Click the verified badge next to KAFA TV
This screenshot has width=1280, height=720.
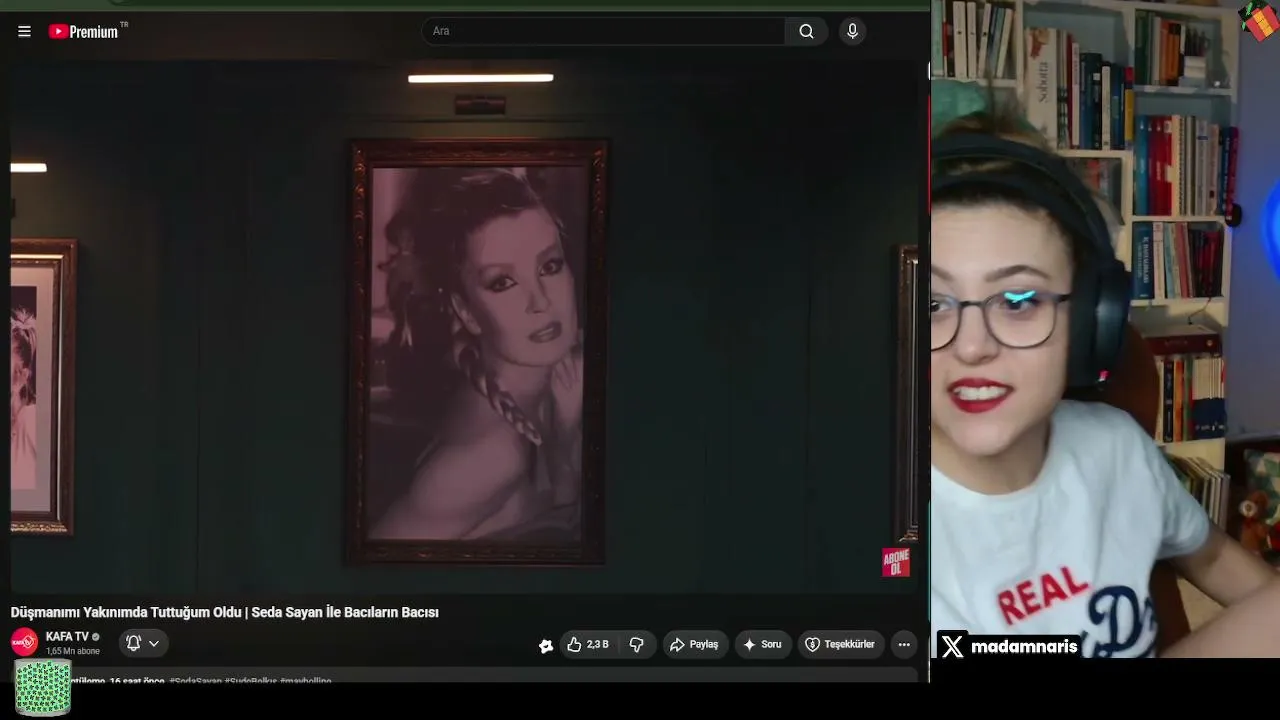[x=96, y=637]
